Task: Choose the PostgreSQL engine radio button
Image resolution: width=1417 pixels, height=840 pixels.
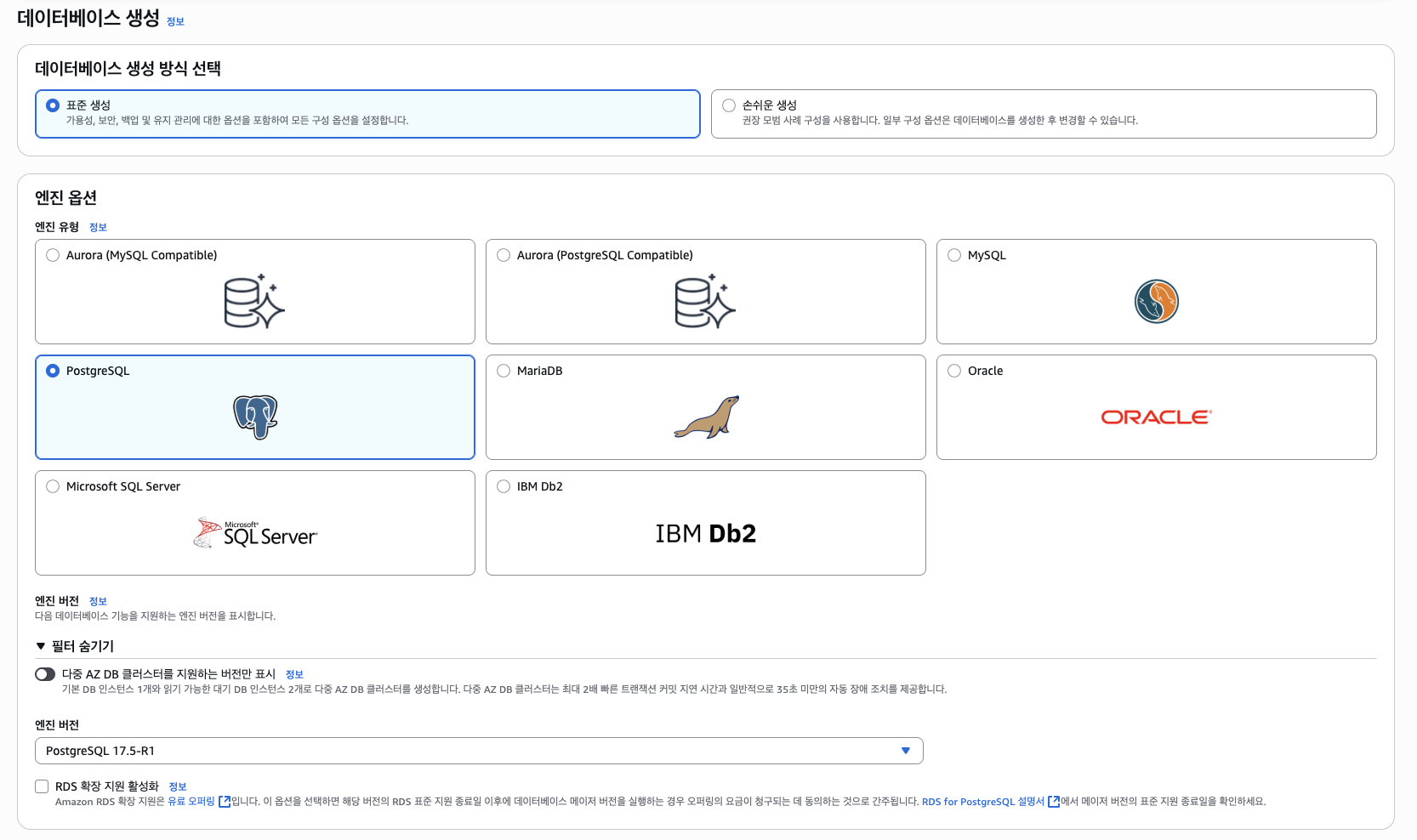Action: click(53, 371)
